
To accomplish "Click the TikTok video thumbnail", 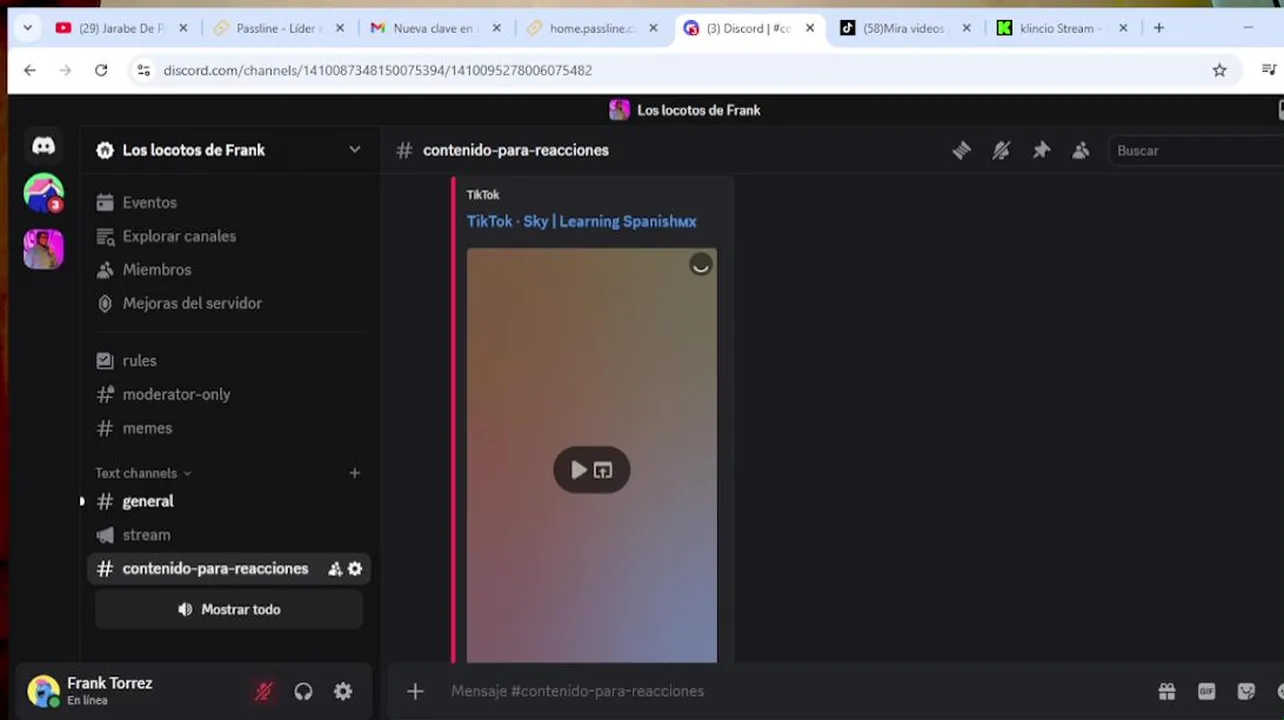I will coord(592,455).
